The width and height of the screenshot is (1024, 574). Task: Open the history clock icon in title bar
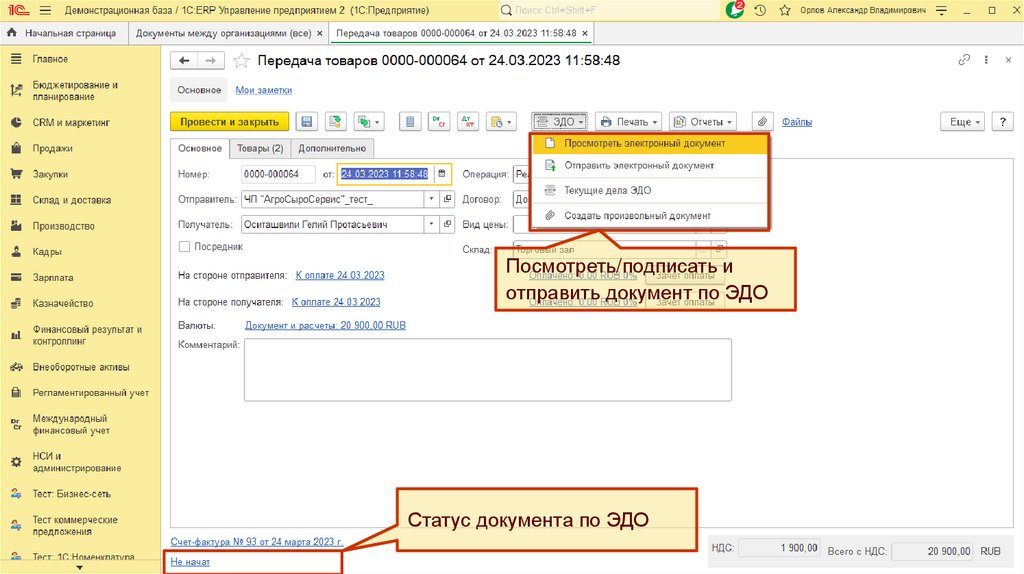760,10
